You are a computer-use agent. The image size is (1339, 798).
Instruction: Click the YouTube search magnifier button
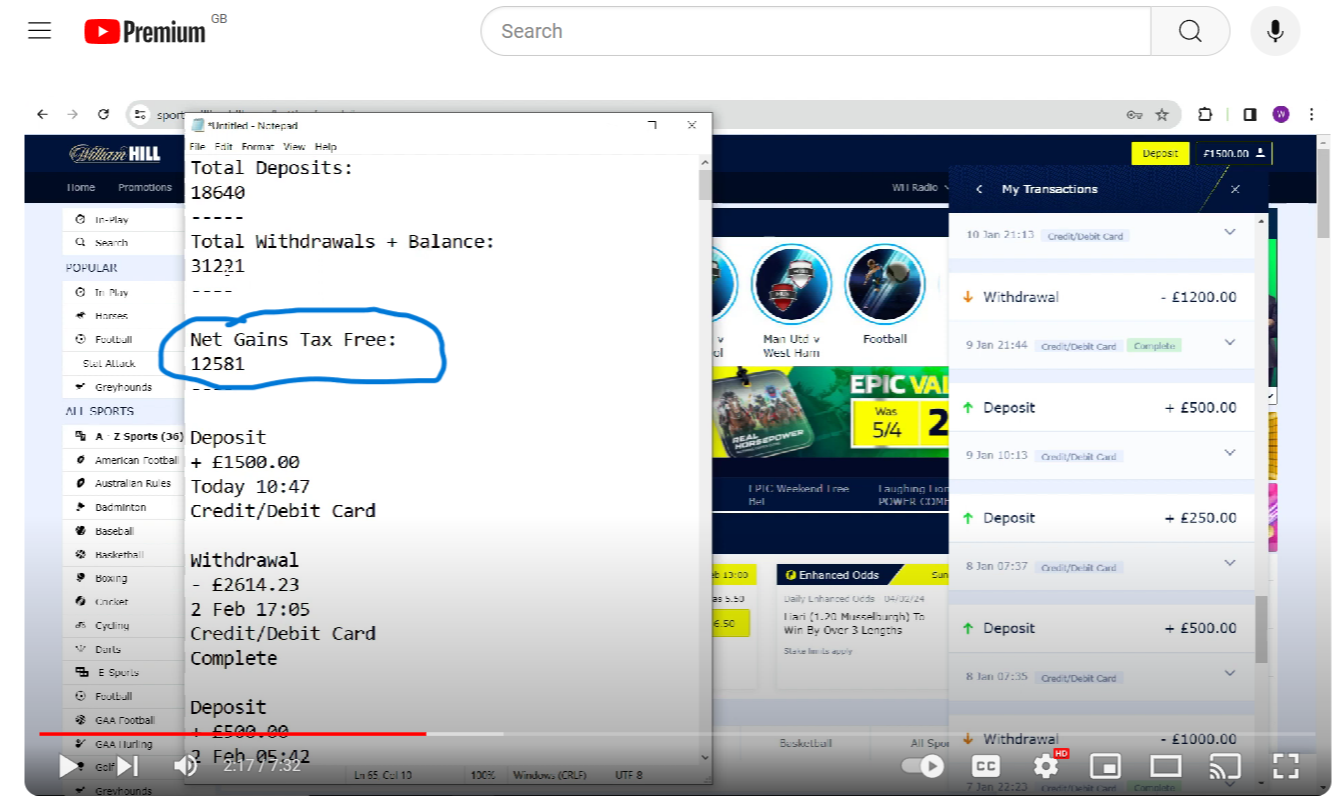pos(1190,31)
